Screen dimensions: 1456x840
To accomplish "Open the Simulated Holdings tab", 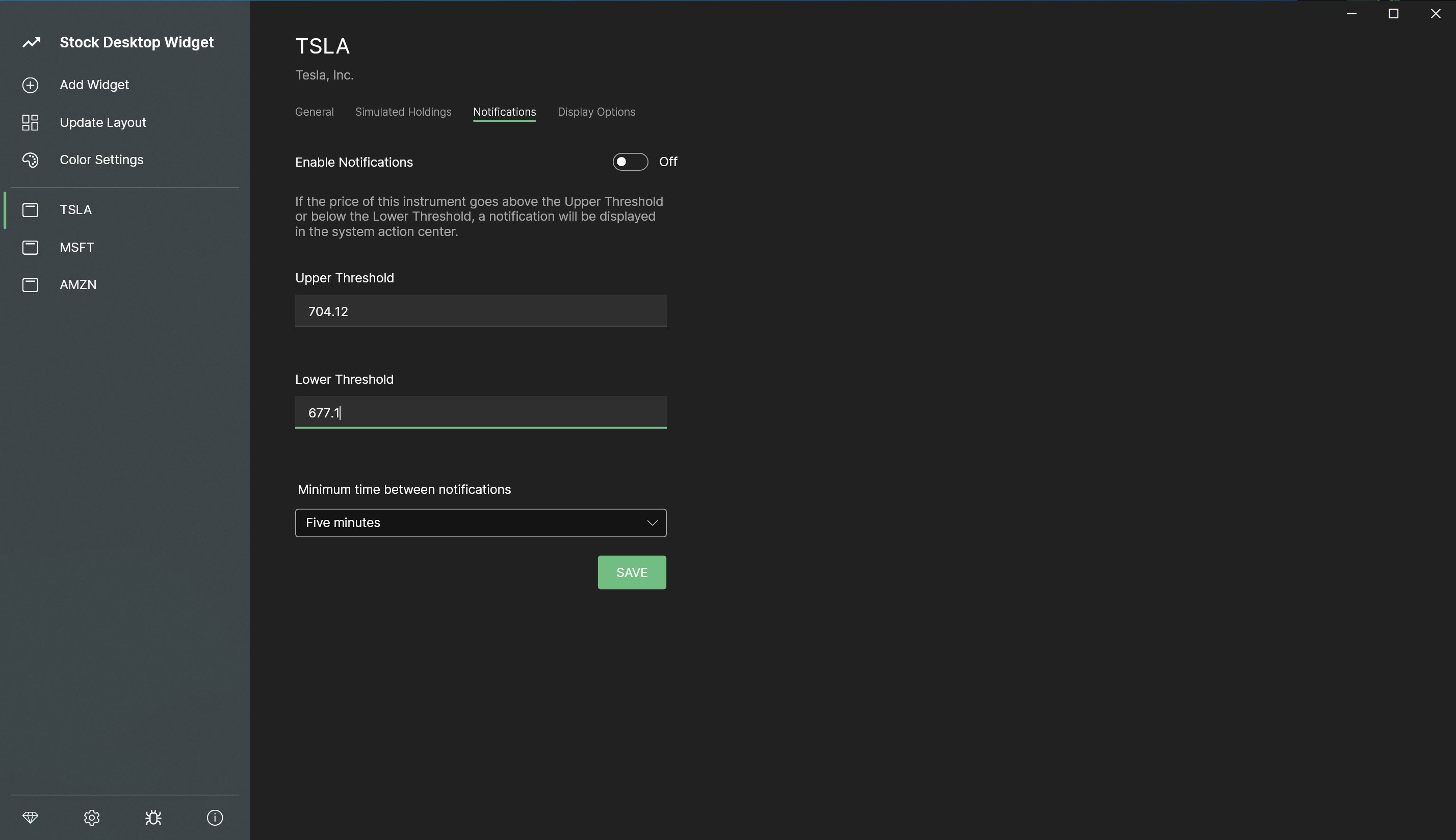I will coord(403,112).
